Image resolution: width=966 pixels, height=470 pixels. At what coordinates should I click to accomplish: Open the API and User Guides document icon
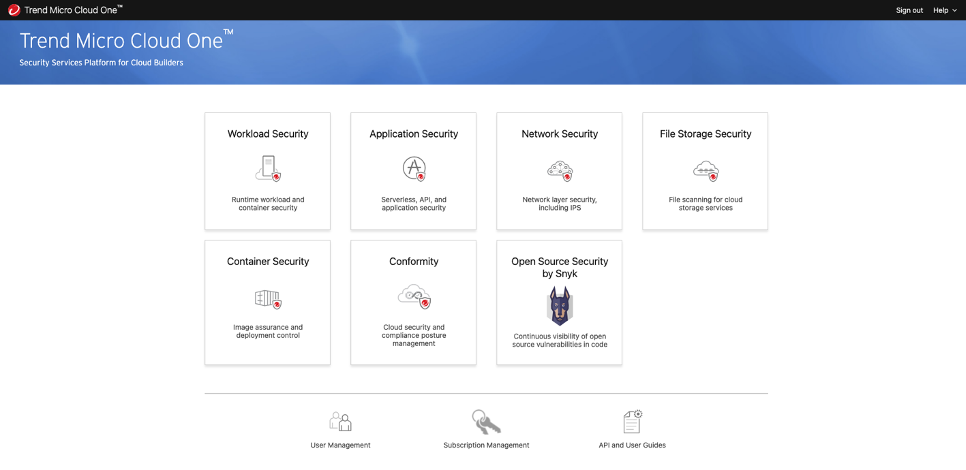(633, 422)
